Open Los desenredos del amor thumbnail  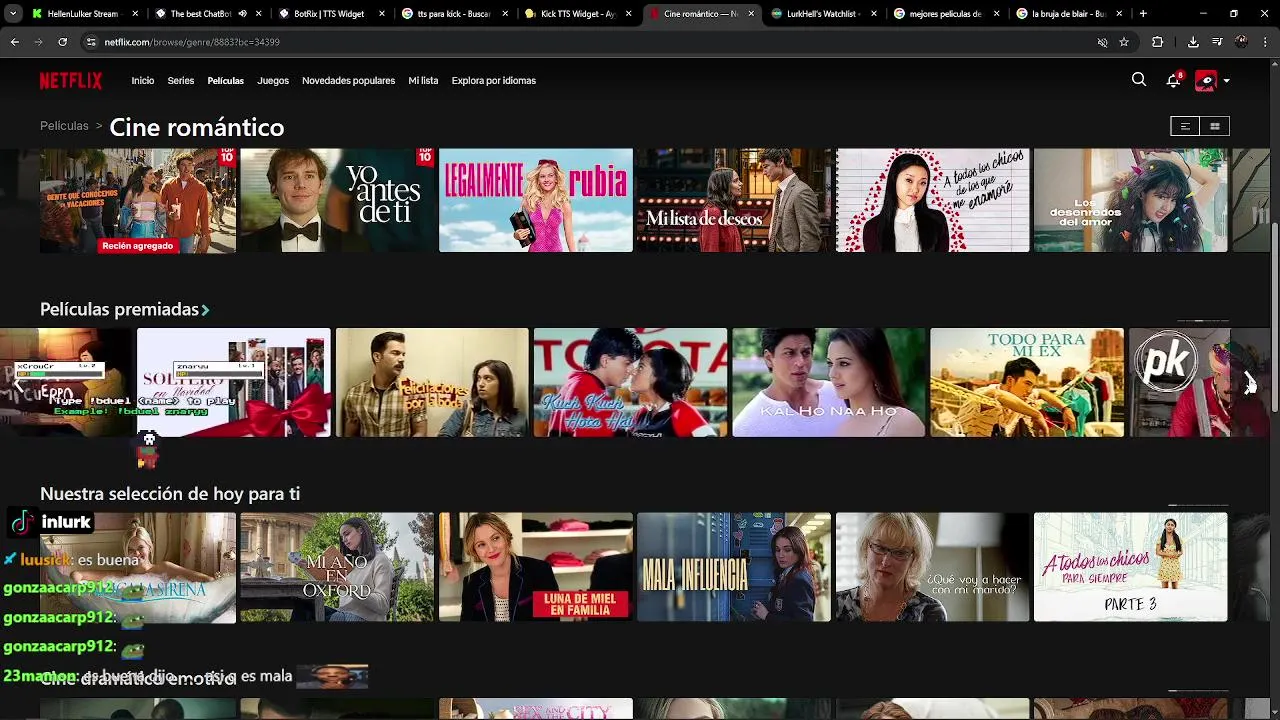(x=1131, y=200)
